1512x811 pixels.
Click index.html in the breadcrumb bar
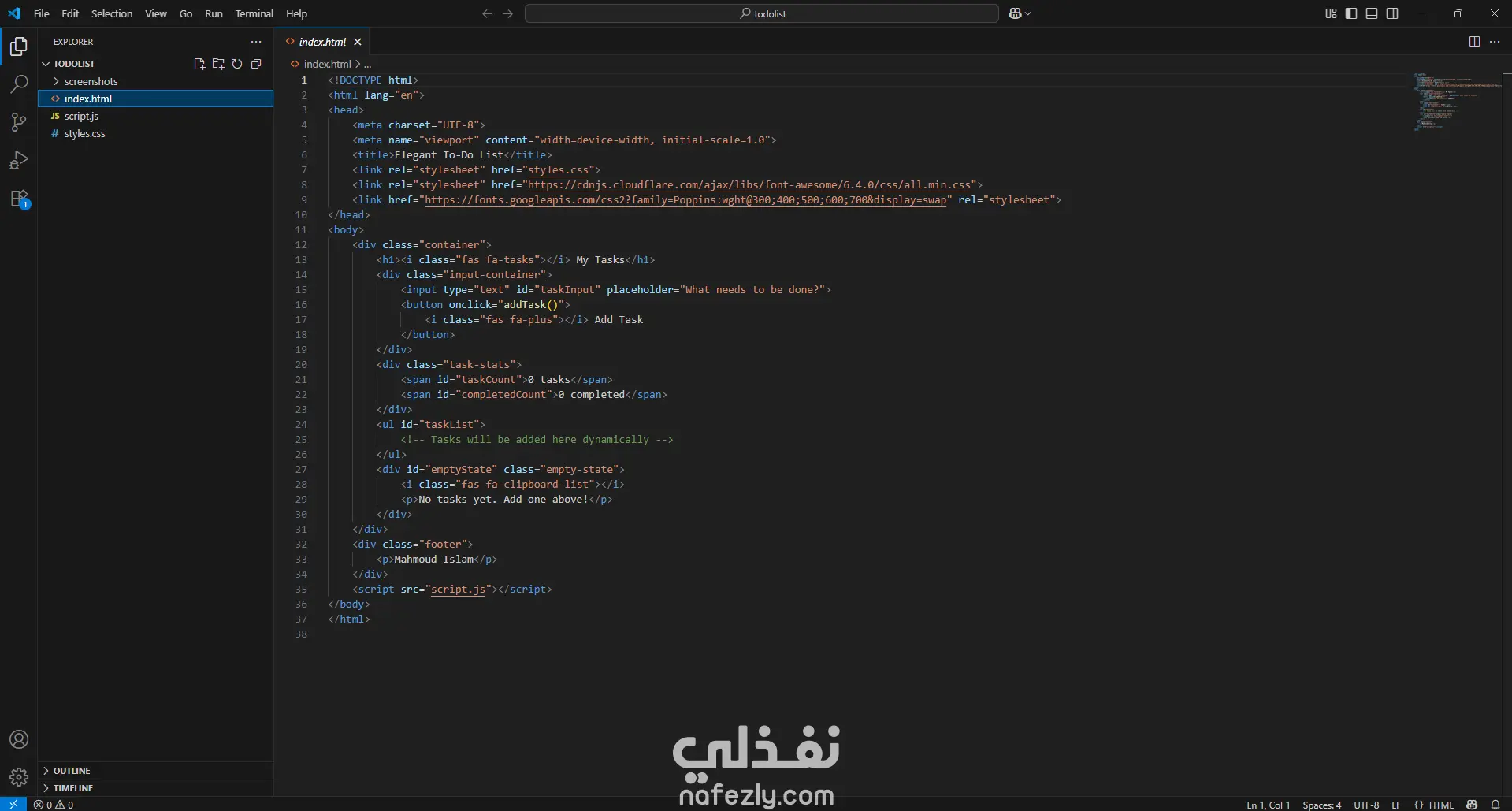coord(328,64)
